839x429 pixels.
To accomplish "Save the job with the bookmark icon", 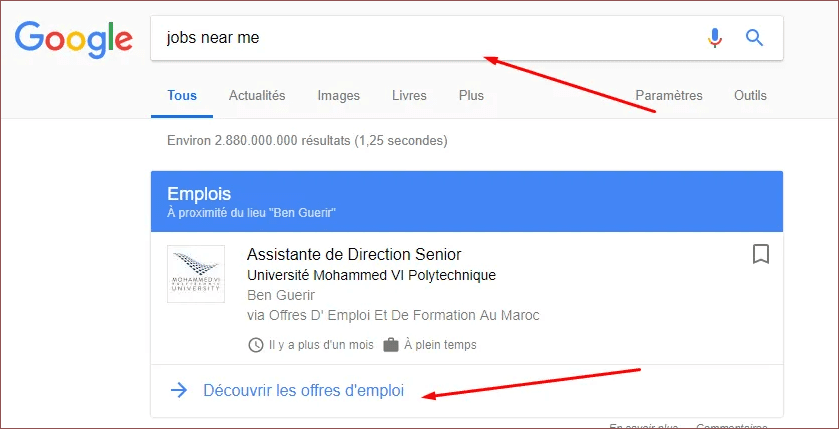I will pos(761,254).
